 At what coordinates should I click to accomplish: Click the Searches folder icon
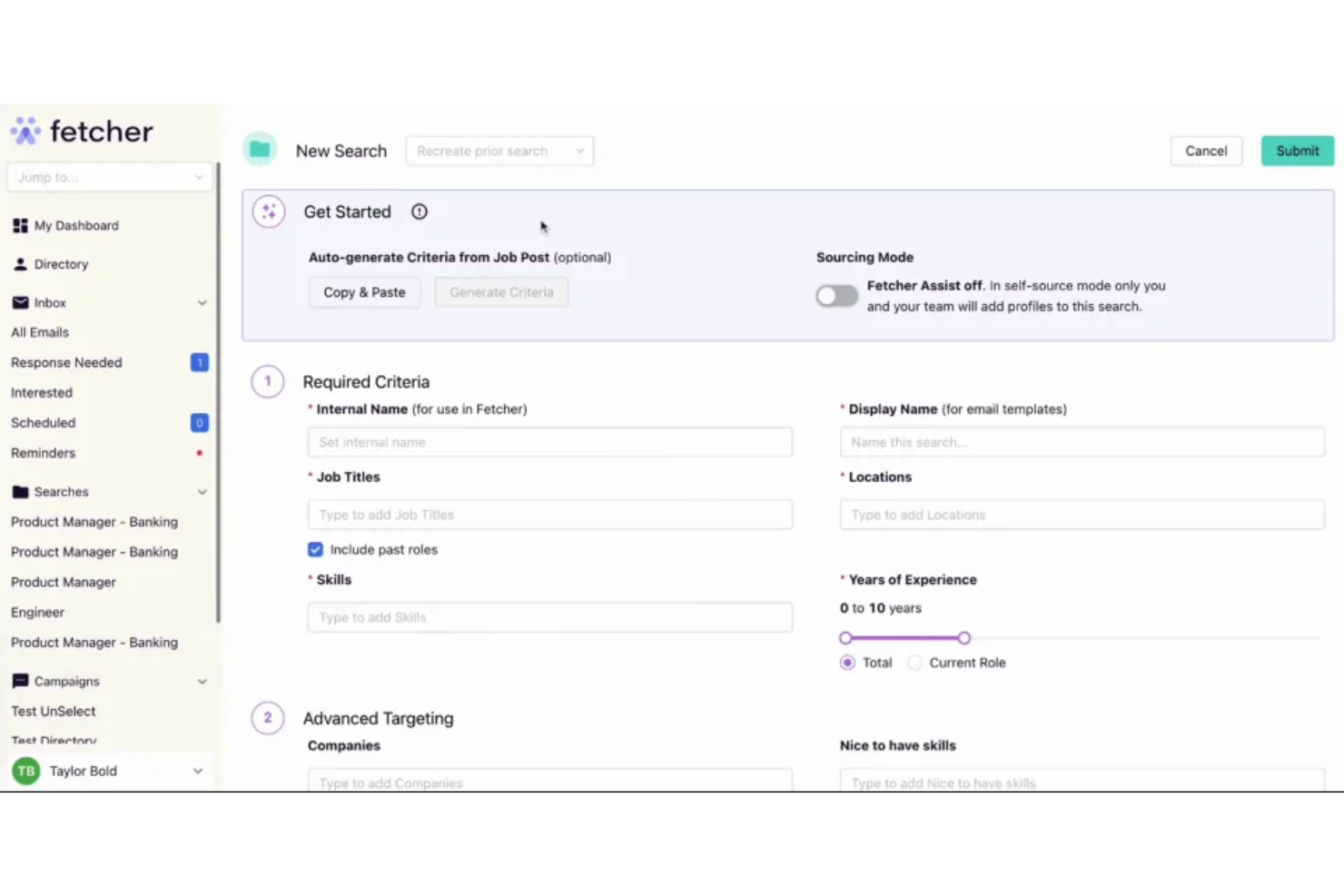pos(19,491)
